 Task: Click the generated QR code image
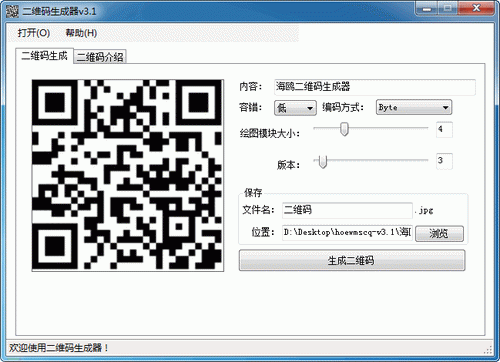[x=128, y=175]
